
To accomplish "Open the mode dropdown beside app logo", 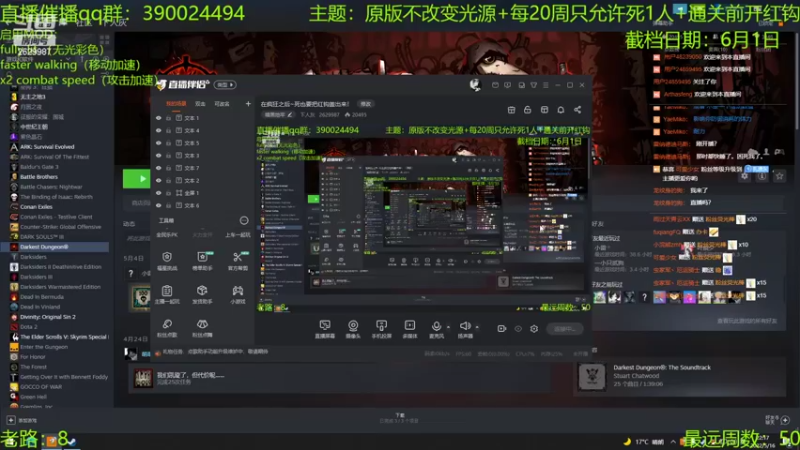I will (225, 85).
